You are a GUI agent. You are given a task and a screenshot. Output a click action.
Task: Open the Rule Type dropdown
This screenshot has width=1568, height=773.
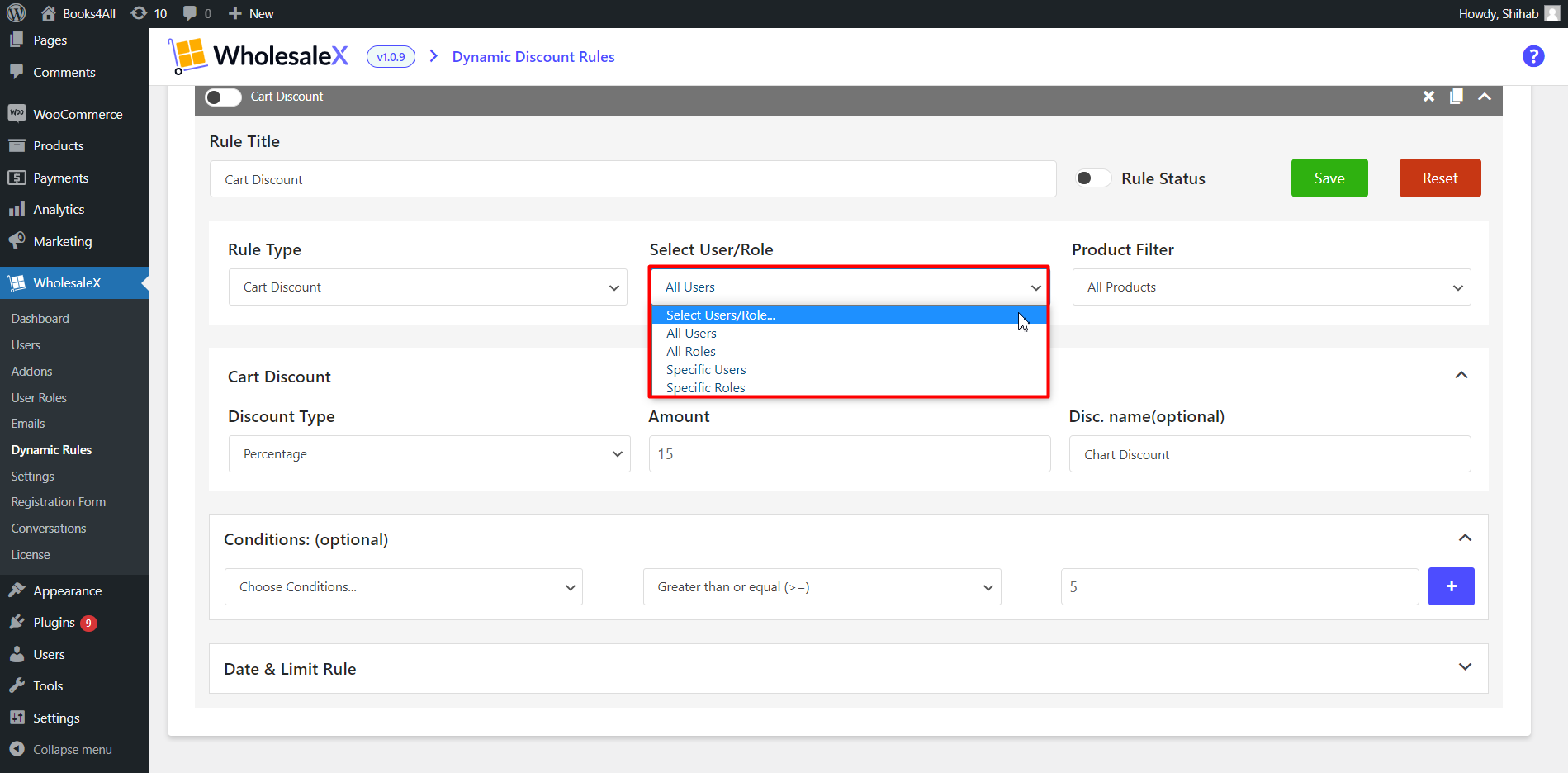coord(428,287)
